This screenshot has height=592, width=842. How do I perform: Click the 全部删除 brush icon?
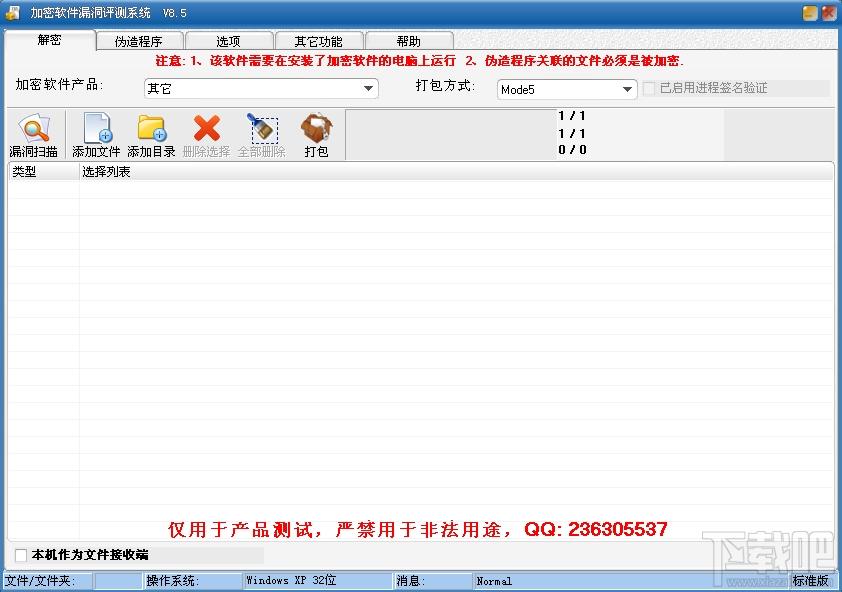coord(262,135)
